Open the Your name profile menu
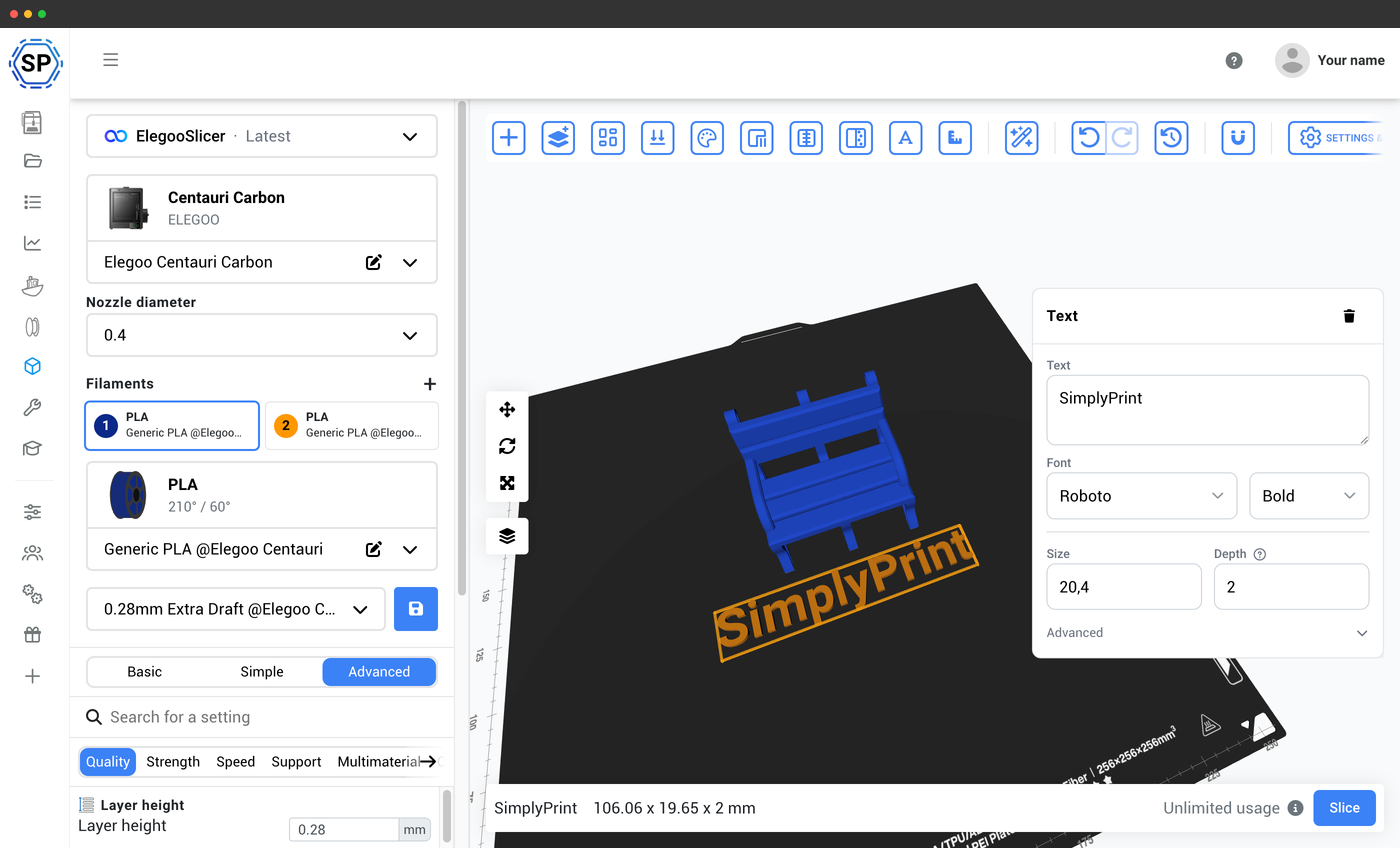 [x=1330, y=60]
